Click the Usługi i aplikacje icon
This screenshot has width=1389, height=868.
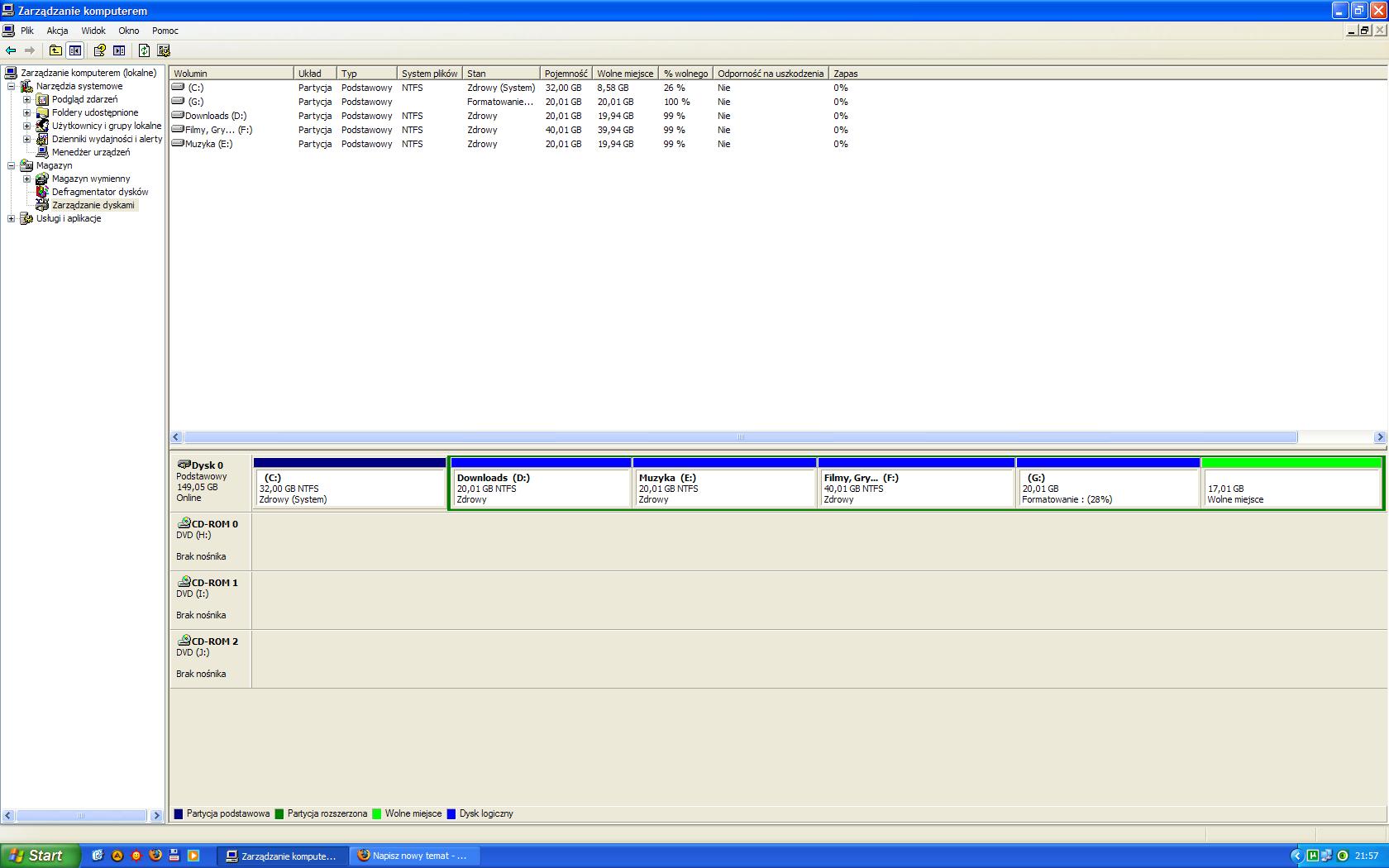tap(26, 218)
